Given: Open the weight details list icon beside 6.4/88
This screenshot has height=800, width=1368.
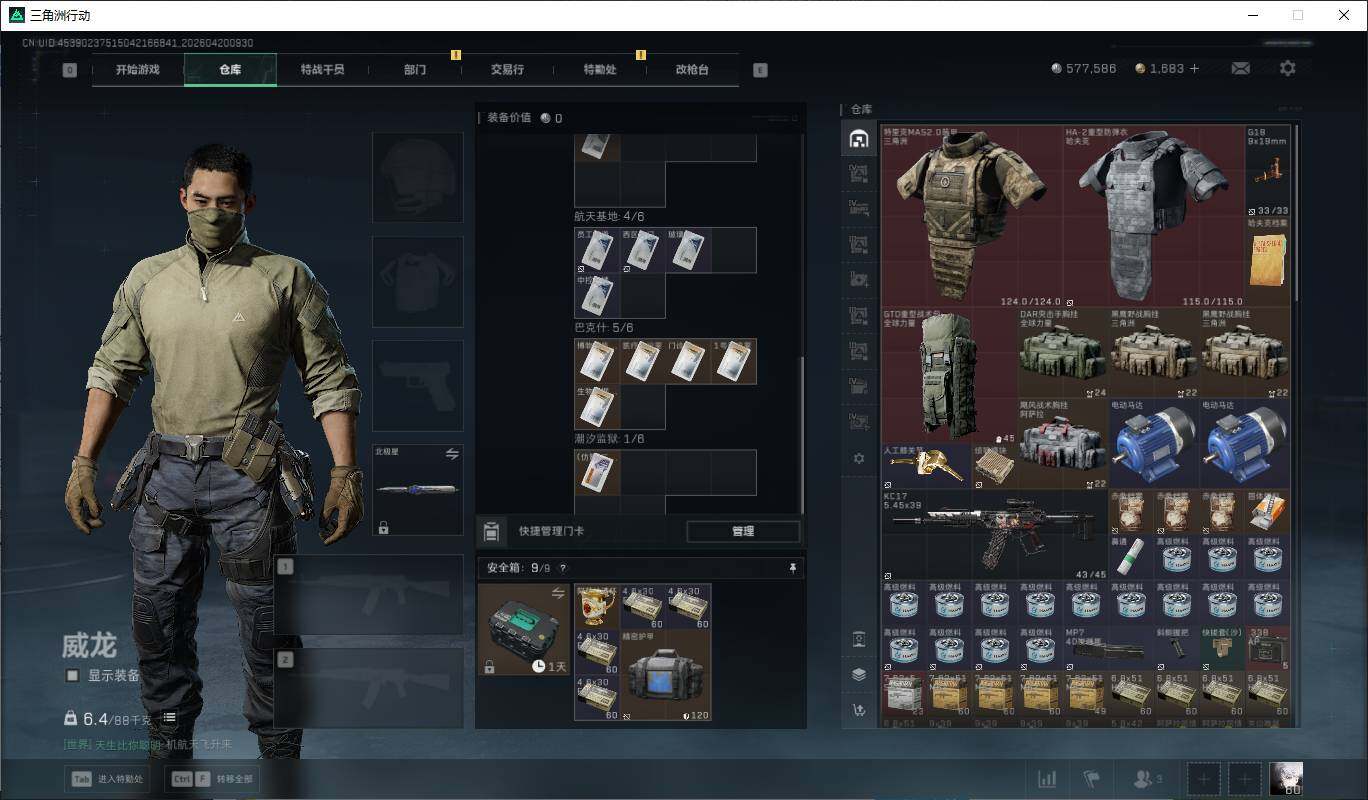Looking at the screenshot, I should click(170, 717).
